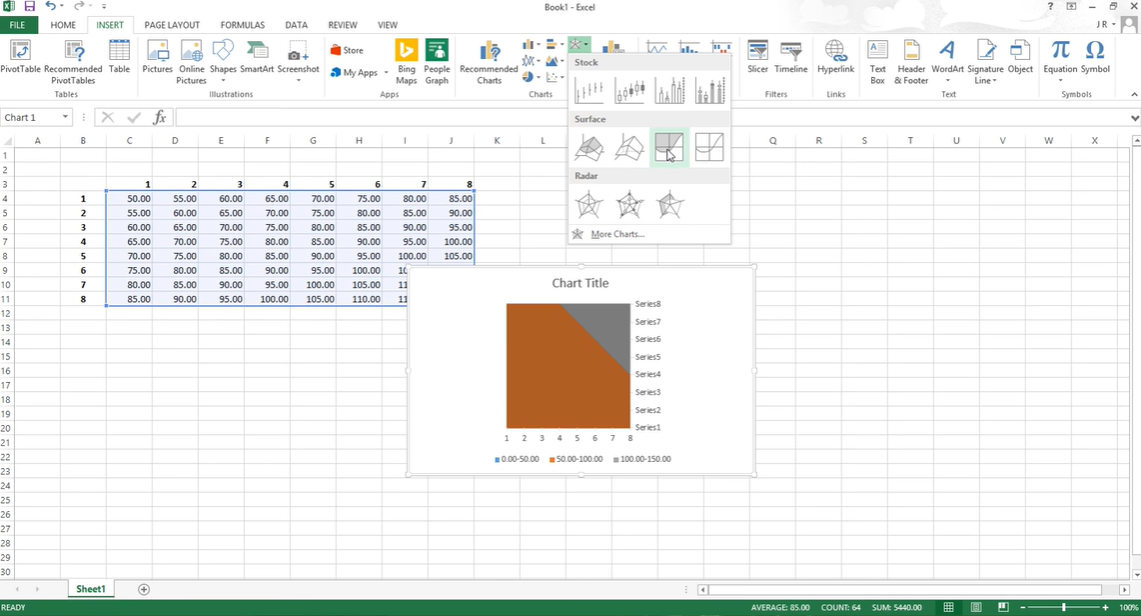Viewport: 1141px width, 616px height.
Task: Select the Chart Title text
Action: pyautogui.click(x=580, y=283)
